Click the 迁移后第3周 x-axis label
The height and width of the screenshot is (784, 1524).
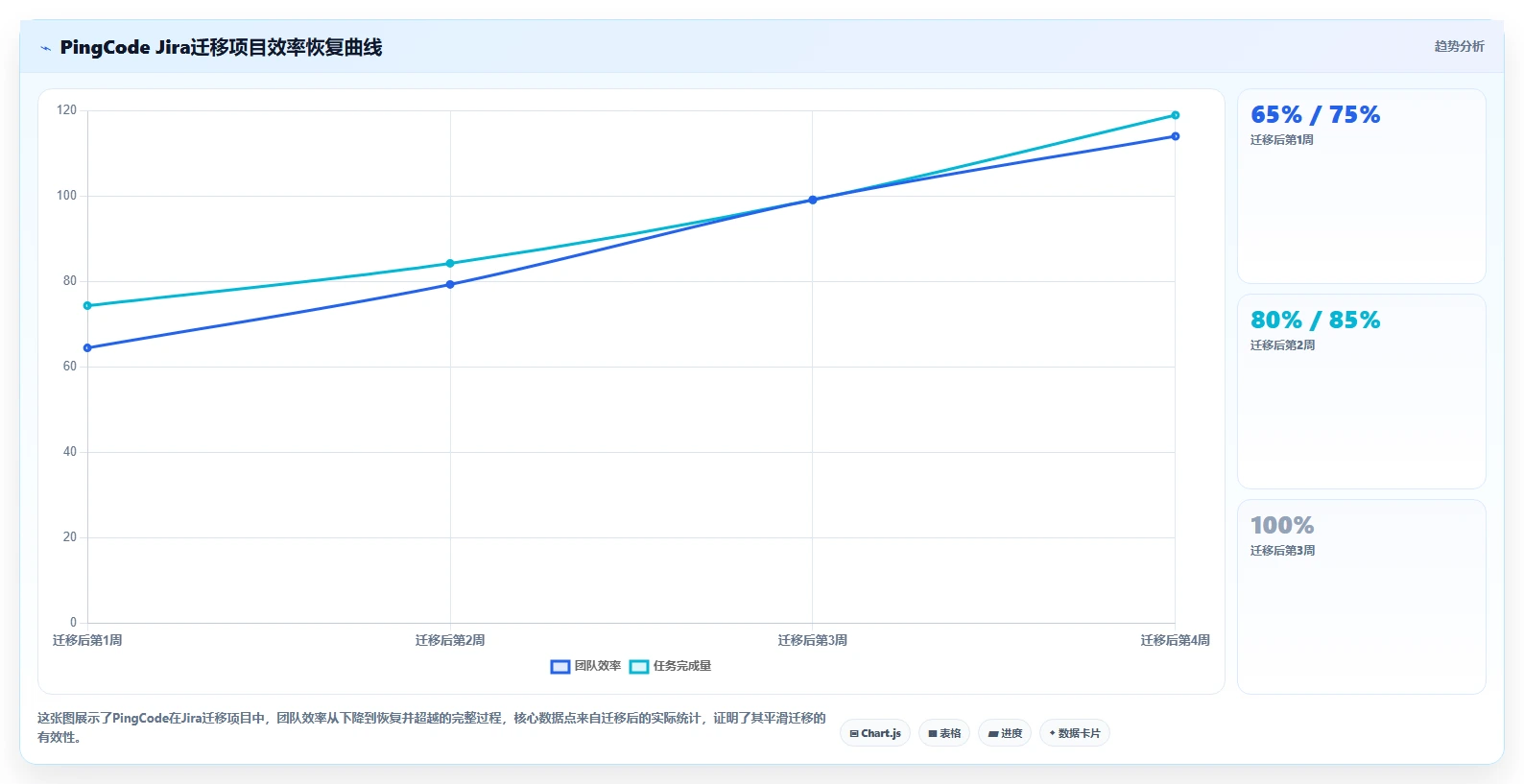[x=813, y=640]
